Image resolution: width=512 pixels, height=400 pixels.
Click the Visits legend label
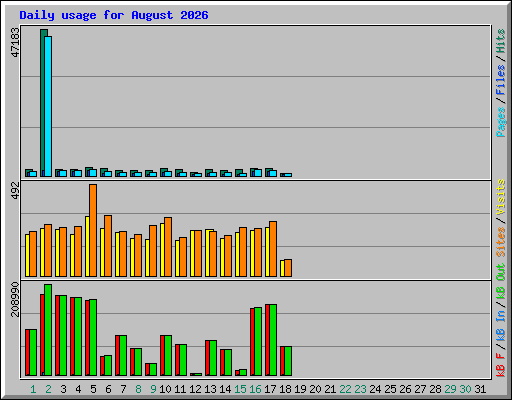(501, 197)
